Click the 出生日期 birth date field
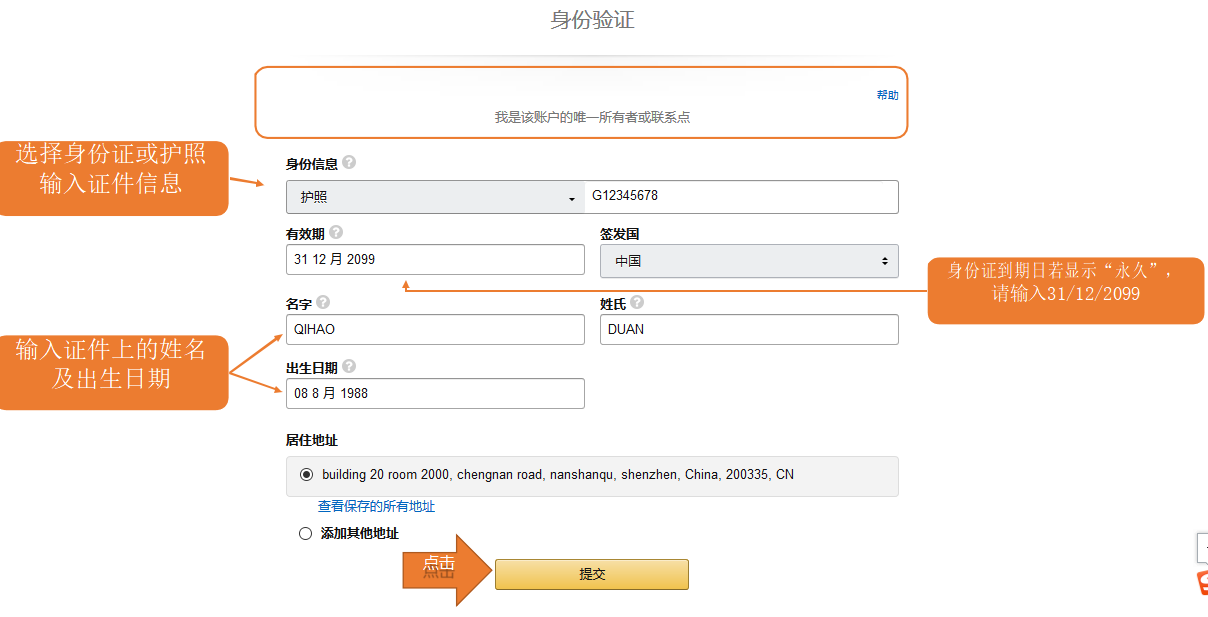 click(435, 393)
